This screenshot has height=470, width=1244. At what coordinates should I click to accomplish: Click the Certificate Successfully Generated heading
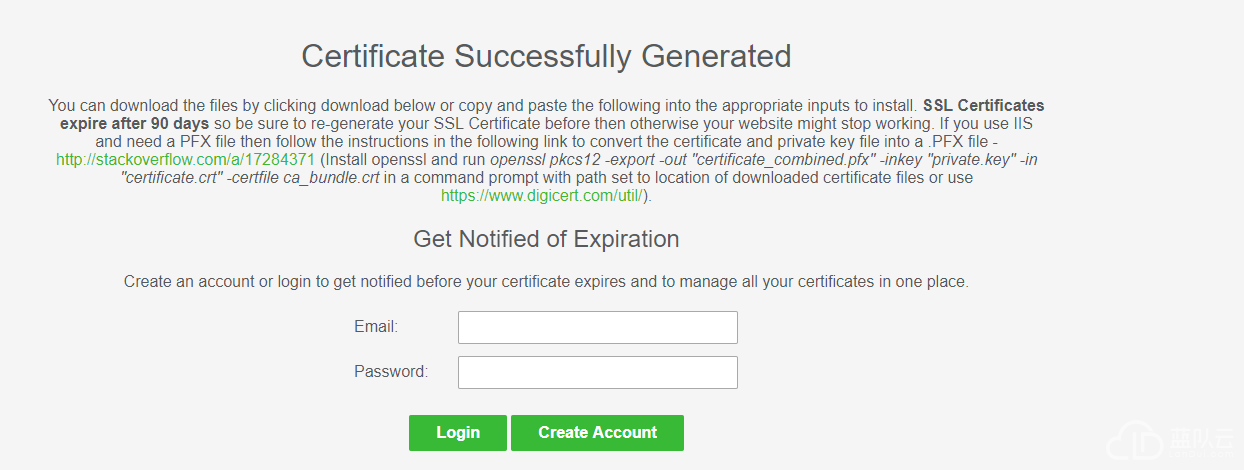pos(546,56)
